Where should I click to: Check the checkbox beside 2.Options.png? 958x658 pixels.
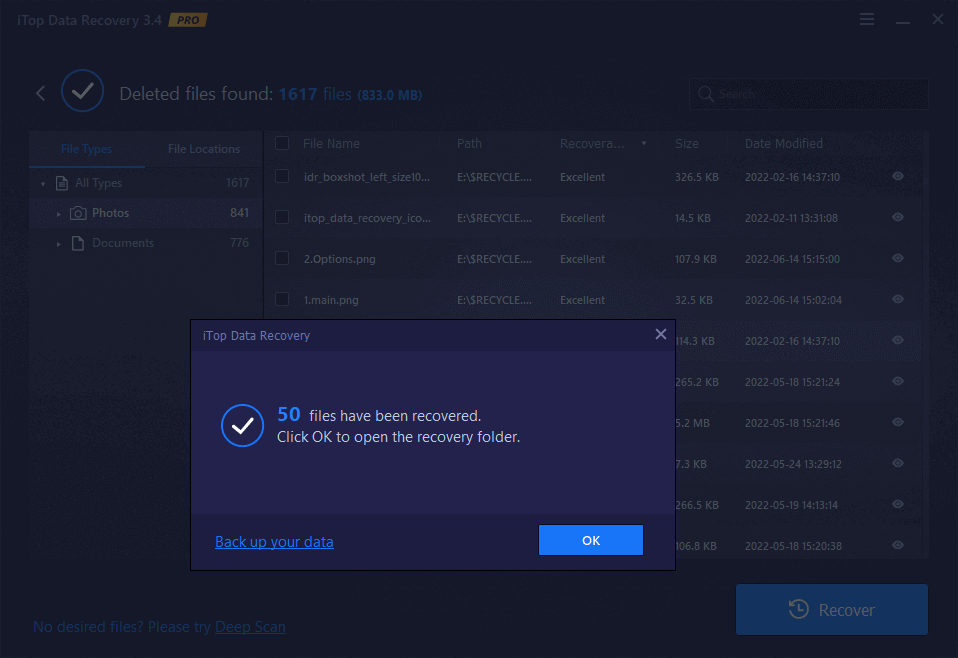[281, 258]
